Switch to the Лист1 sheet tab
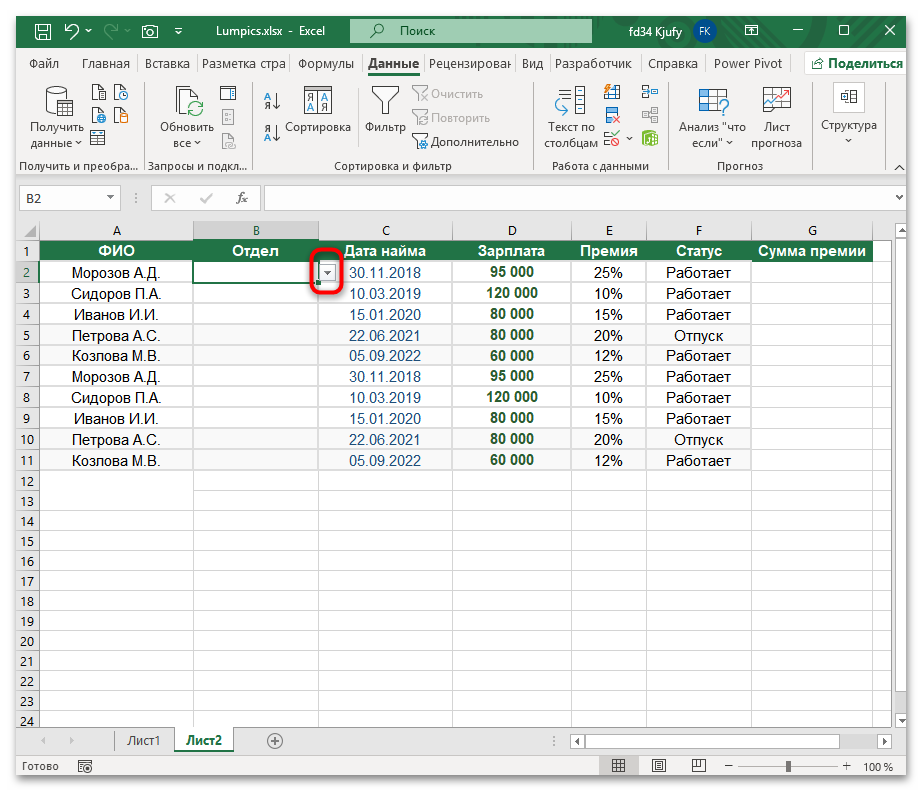The image size is (922, 791). click(x=143, y=741)
